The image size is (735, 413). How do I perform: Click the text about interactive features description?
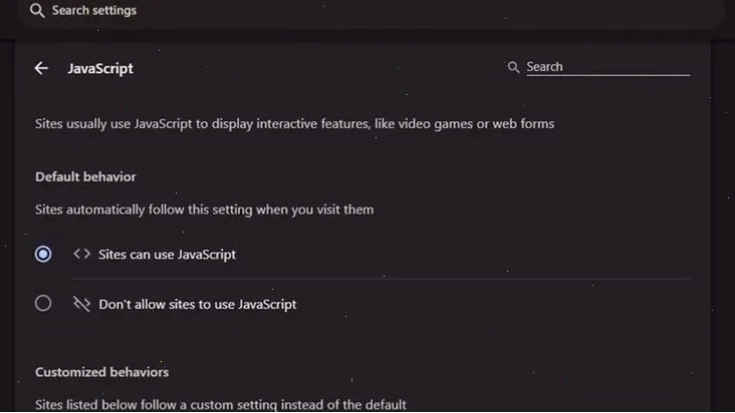(x=295, y=124)
